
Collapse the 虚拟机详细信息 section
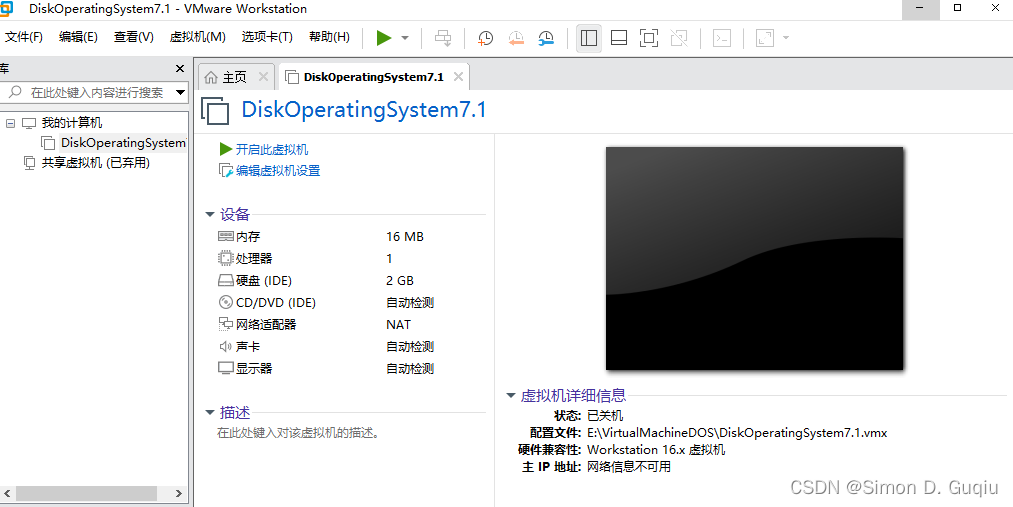click(x=510, y=395)
